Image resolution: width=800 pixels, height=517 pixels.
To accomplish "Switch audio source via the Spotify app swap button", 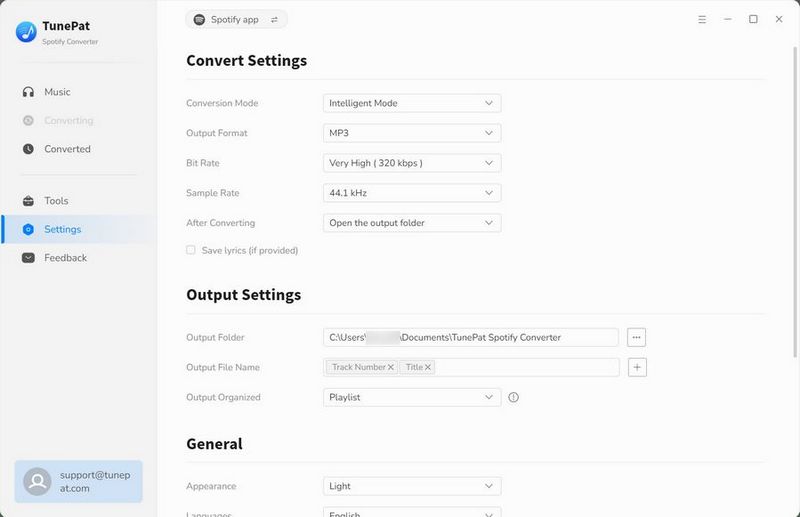I will point(274,20).
